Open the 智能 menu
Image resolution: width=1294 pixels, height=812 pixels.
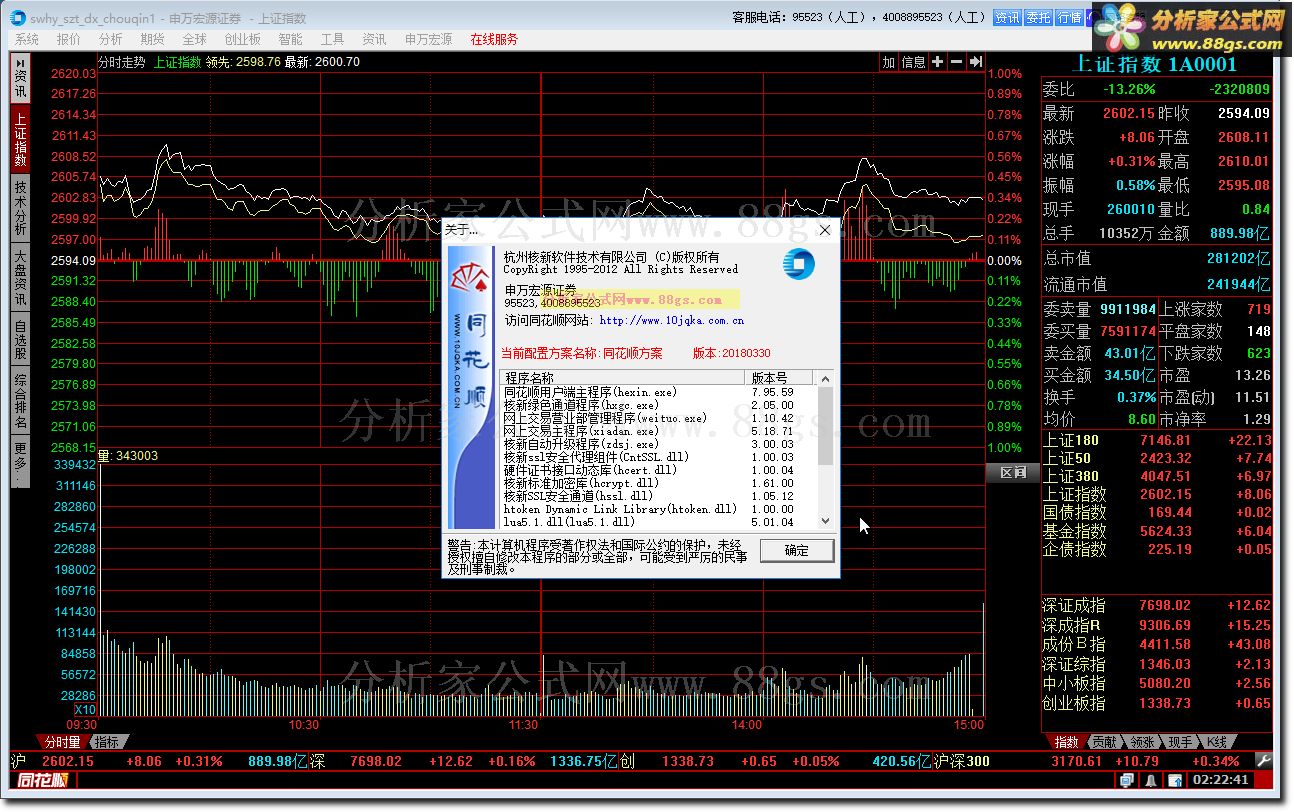[x=291, y=39]
